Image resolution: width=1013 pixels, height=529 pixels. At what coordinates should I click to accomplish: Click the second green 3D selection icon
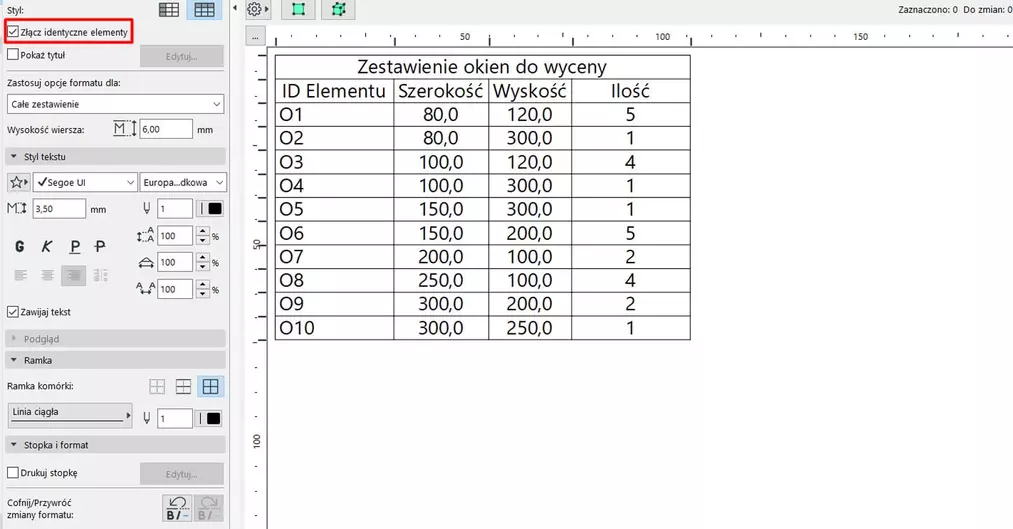coord(338,9)
